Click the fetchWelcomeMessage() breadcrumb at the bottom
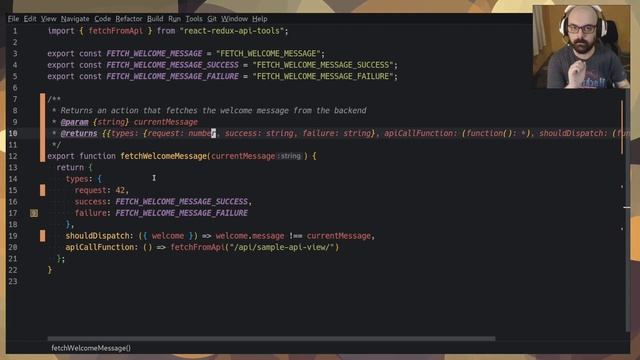The height and width of the screenshot is (360, 640). [x=91, y=348]
